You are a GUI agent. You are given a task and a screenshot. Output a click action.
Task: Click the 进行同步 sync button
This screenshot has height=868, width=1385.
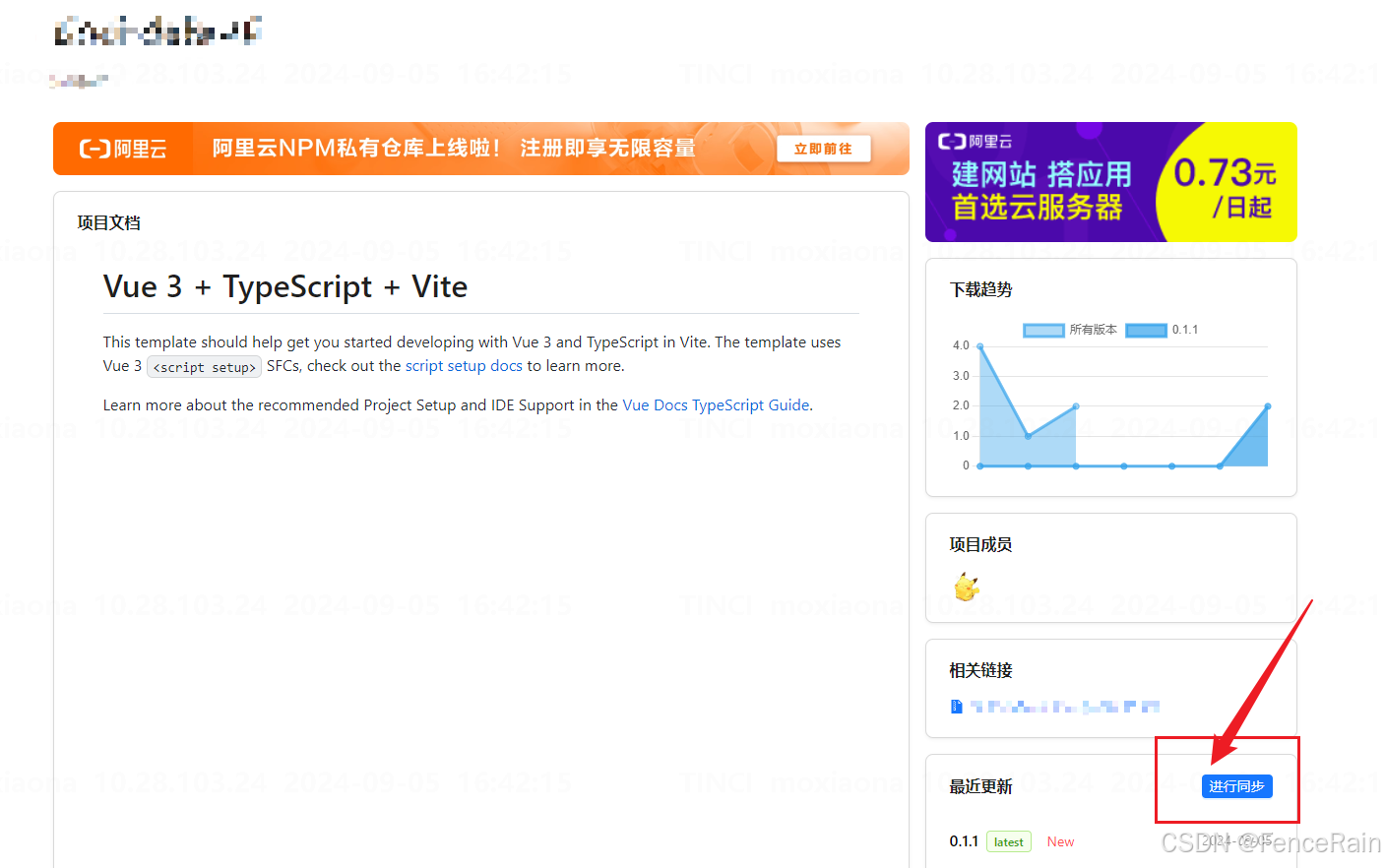click(1236, 786)
